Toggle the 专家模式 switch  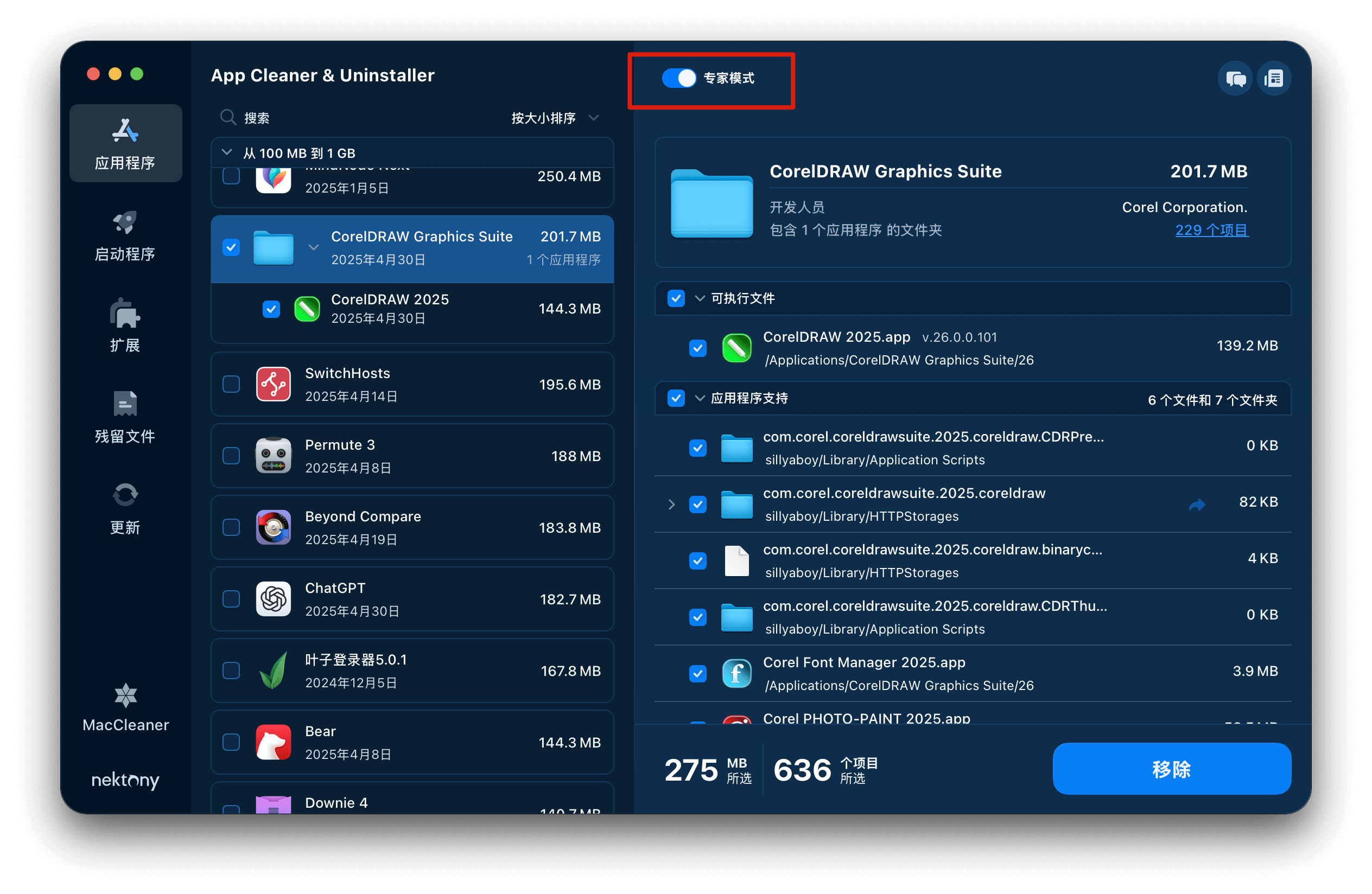pos(678,78)
